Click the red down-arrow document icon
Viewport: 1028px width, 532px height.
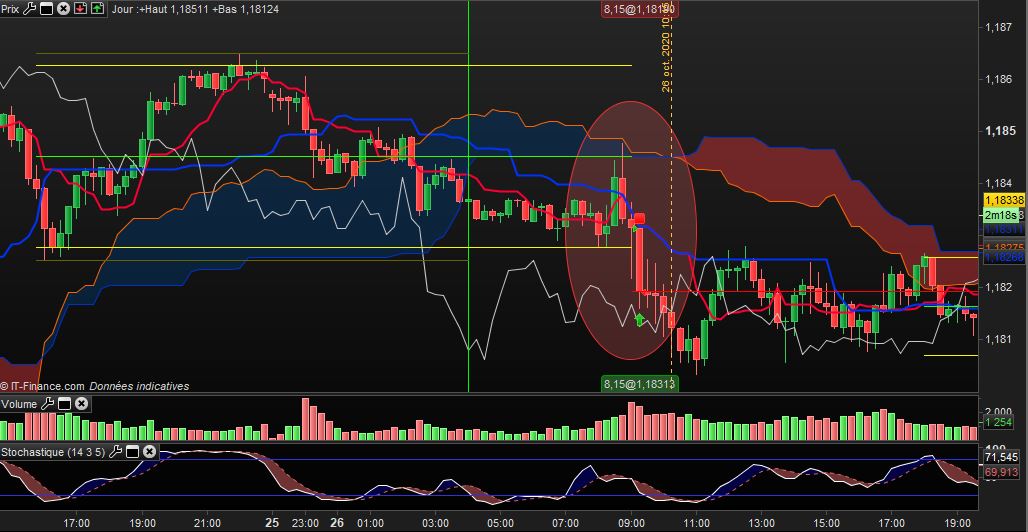pos(80,9)
